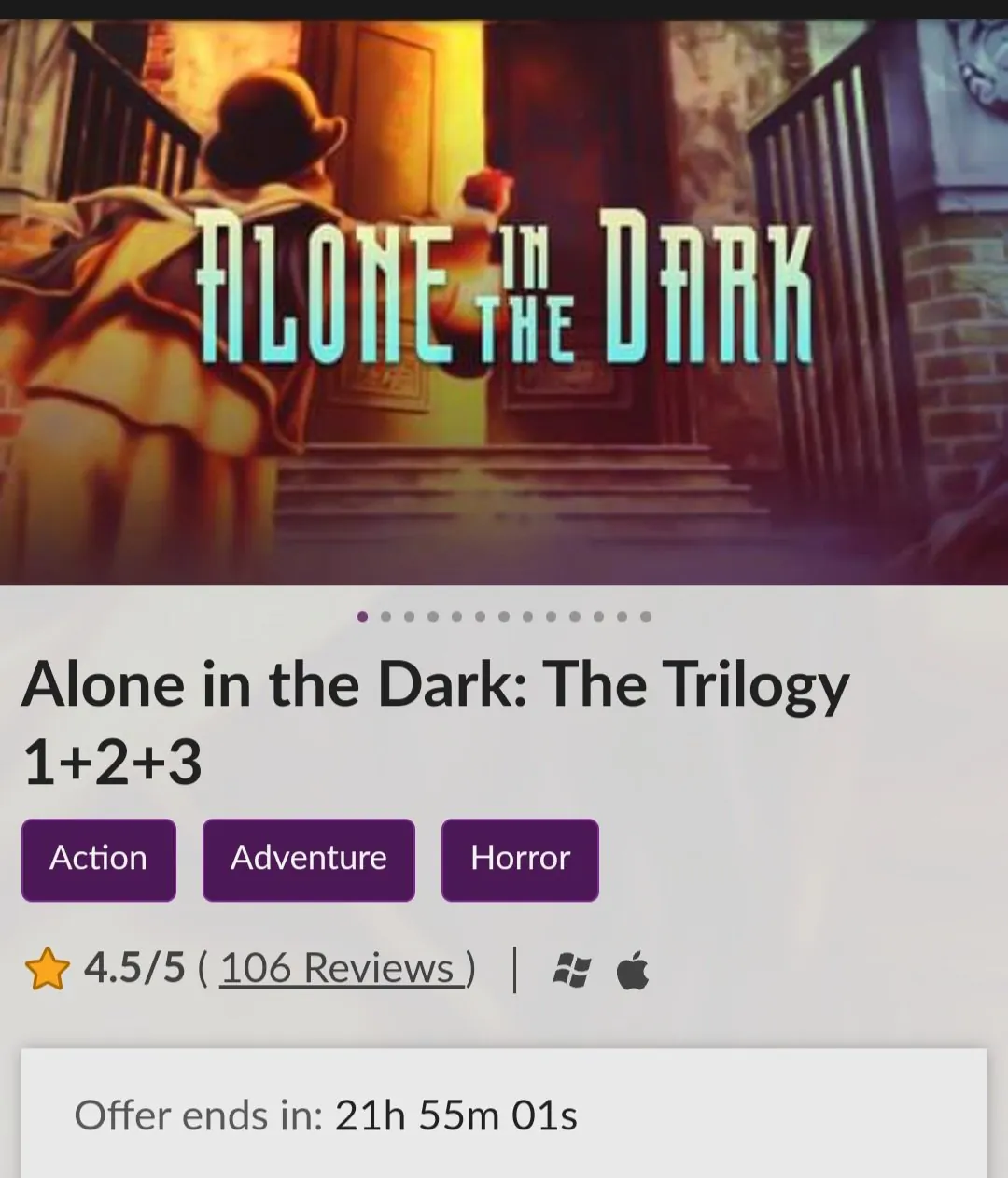Click the Offer ends in countdown
This screenshot has height=1178, width=1008.
(326, 1115)
